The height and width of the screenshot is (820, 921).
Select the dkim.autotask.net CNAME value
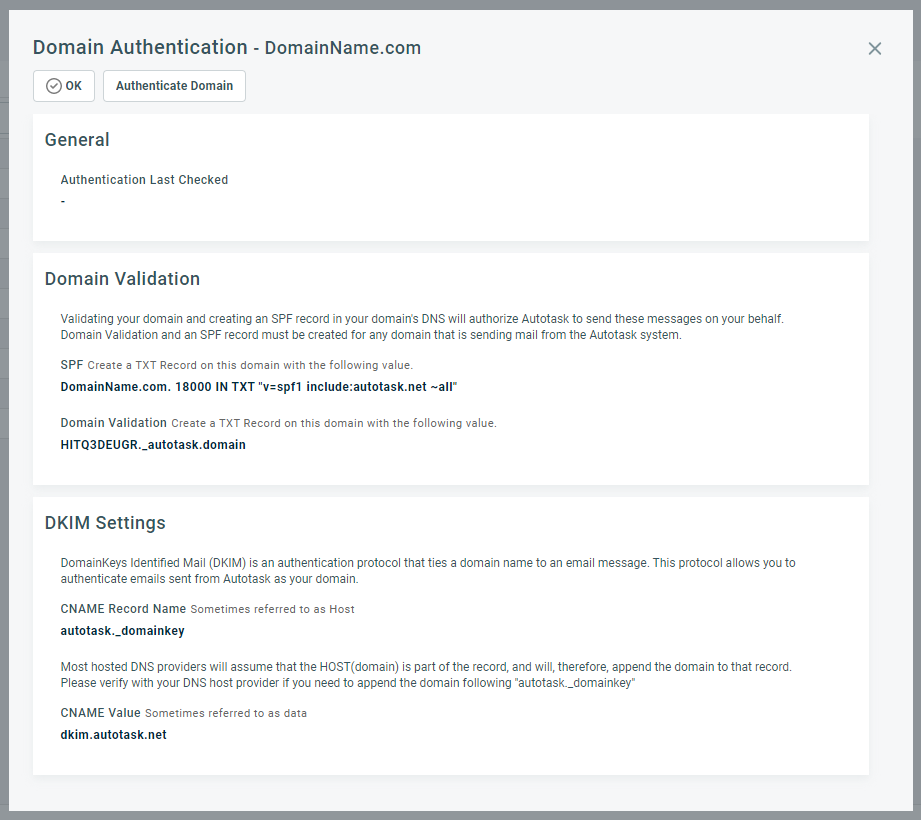tap(113, 735)
